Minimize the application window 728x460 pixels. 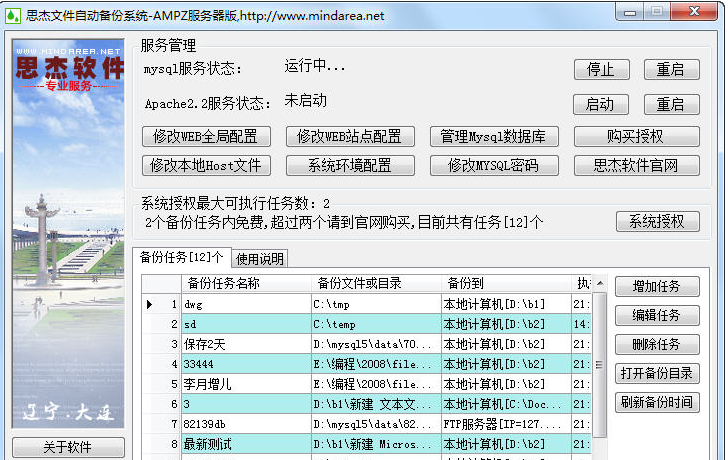coord(630,11)
